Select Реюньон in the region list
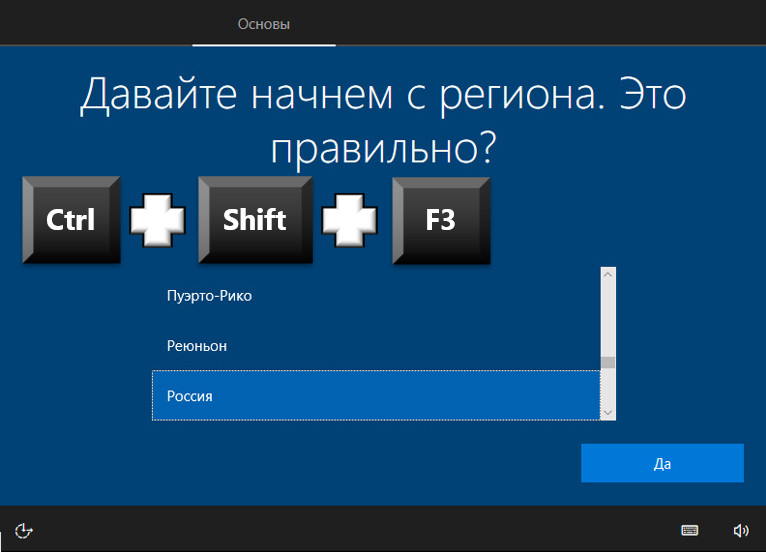This screenshot has width=766, height=552. [376, 346]
